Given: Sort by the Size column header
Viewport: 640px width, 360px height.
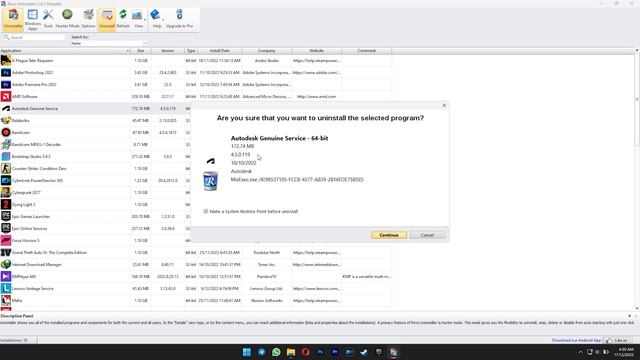Looking at the screenshot, I should pyautogui.click(x=141, y=51).
